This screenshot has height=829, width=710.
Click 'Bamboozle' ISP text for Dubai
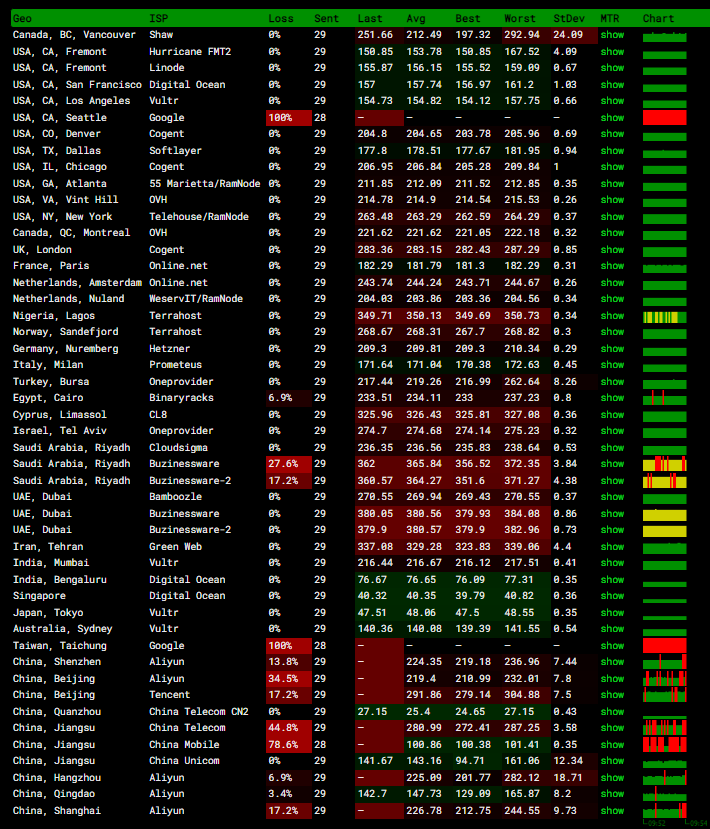tap(175, 496)
